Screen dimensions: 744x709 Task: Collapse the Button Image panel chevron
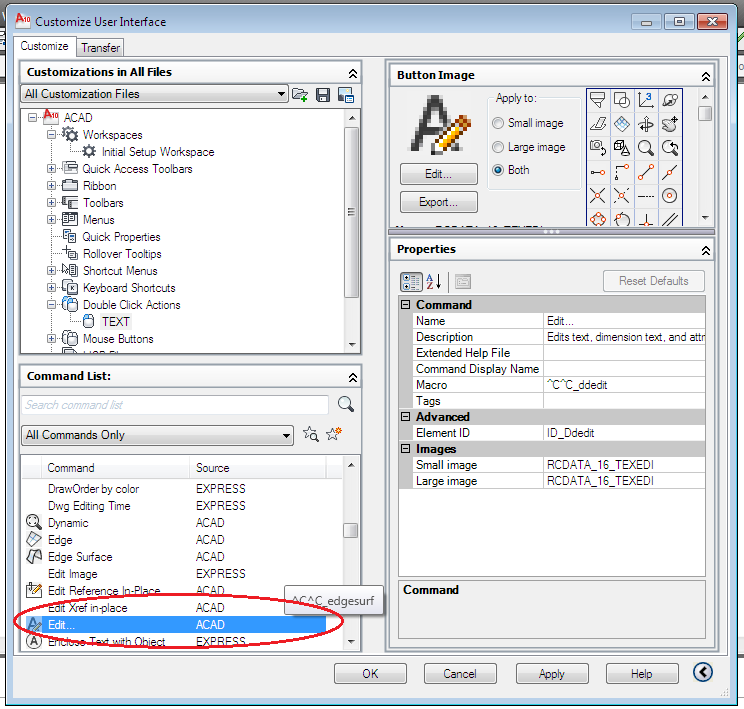point(706,76)
